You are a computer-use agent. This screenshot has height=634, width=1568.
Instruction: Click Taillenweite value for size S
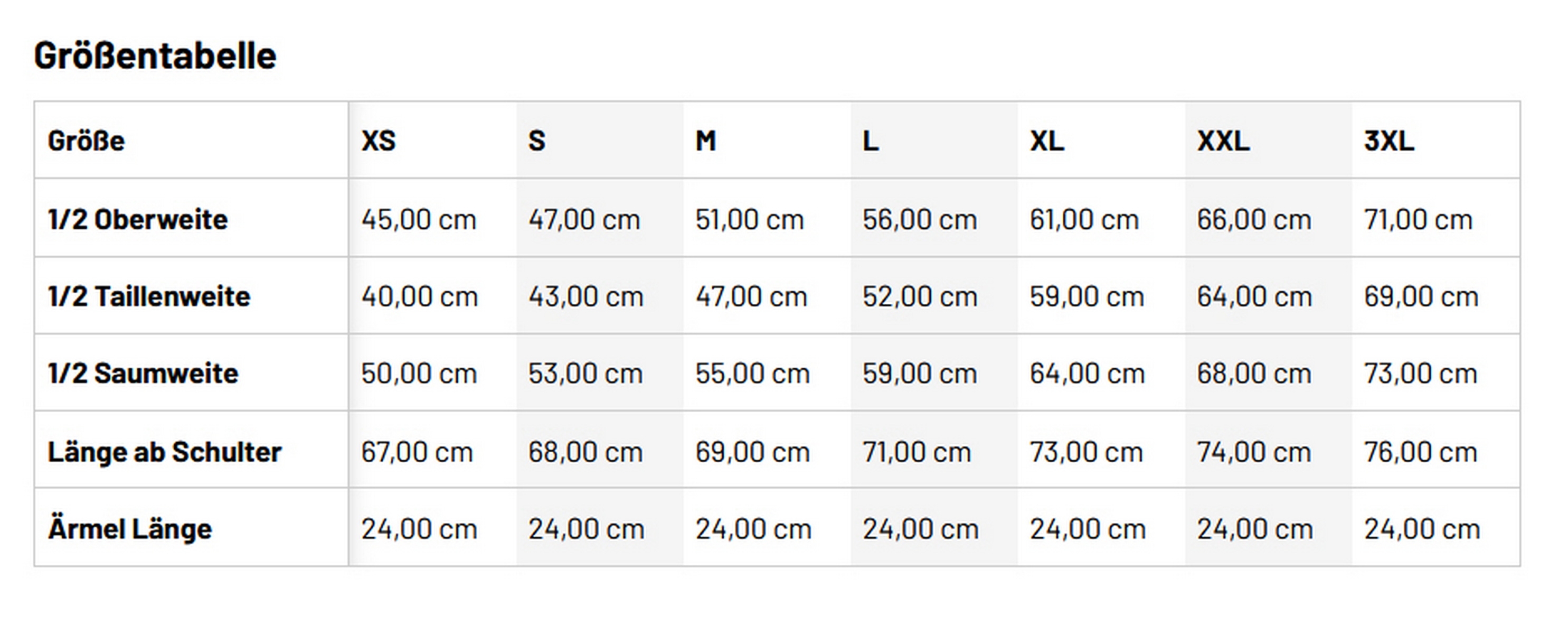(x=585, y=296)
